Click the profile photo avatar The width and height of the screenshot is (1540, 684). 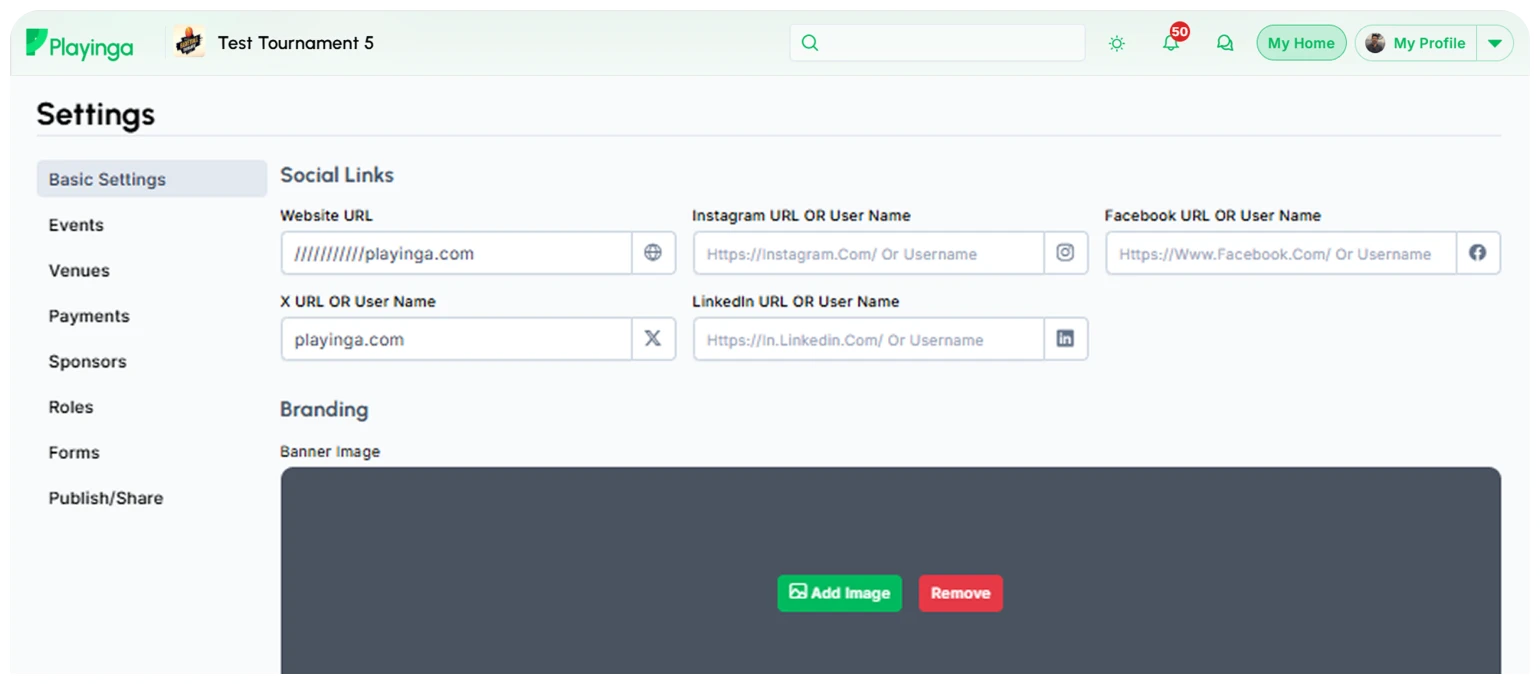tap(1375, 43)
